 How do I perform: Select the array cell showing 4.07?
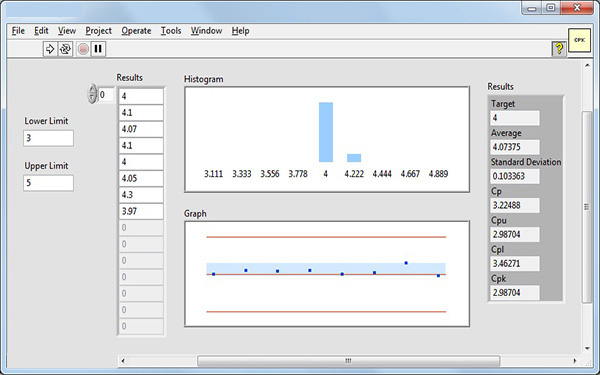pyautogui.click(x=141, y=129)
